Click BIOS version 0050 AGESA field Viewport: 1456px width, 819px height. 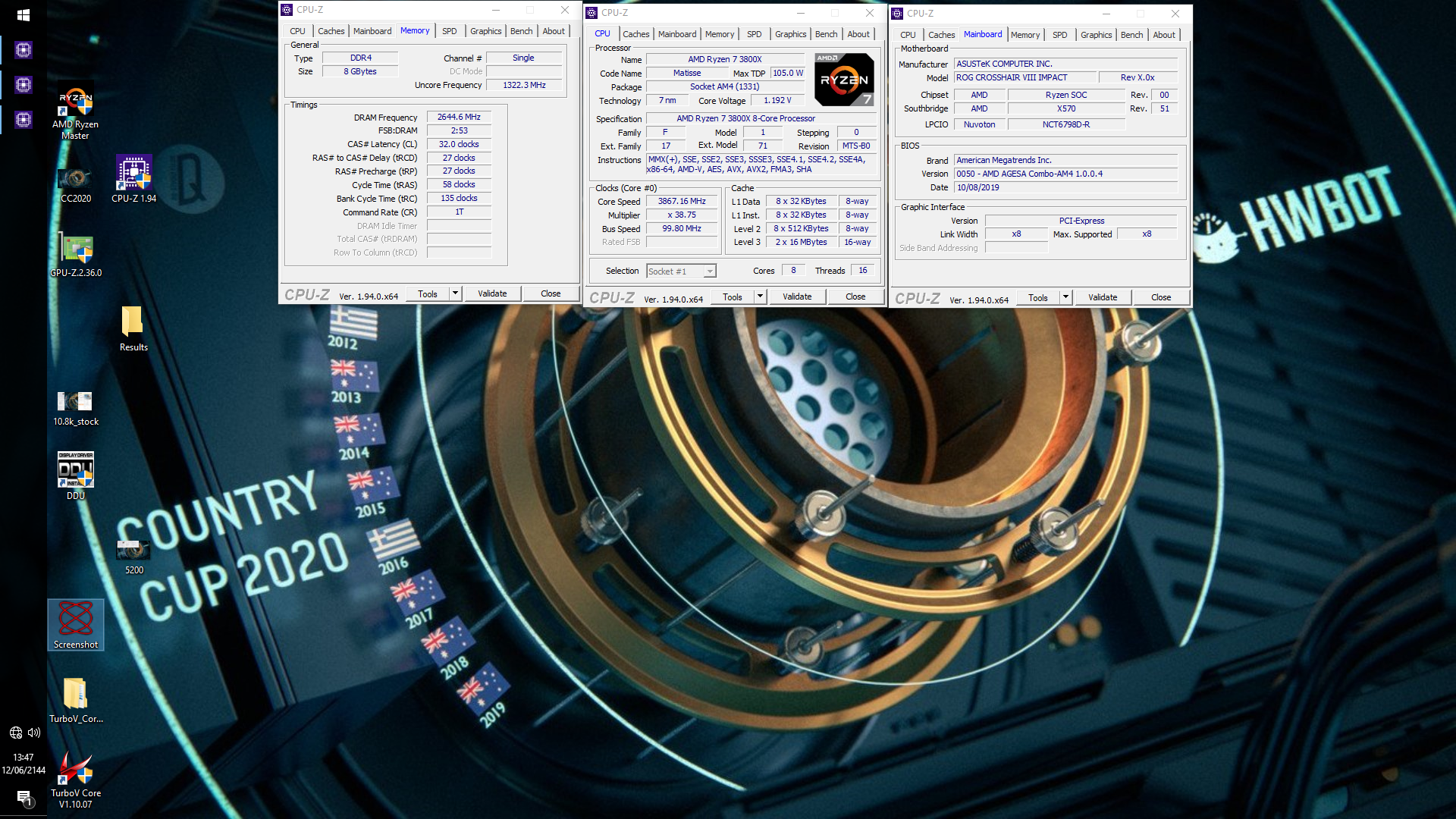[1066, 174]
